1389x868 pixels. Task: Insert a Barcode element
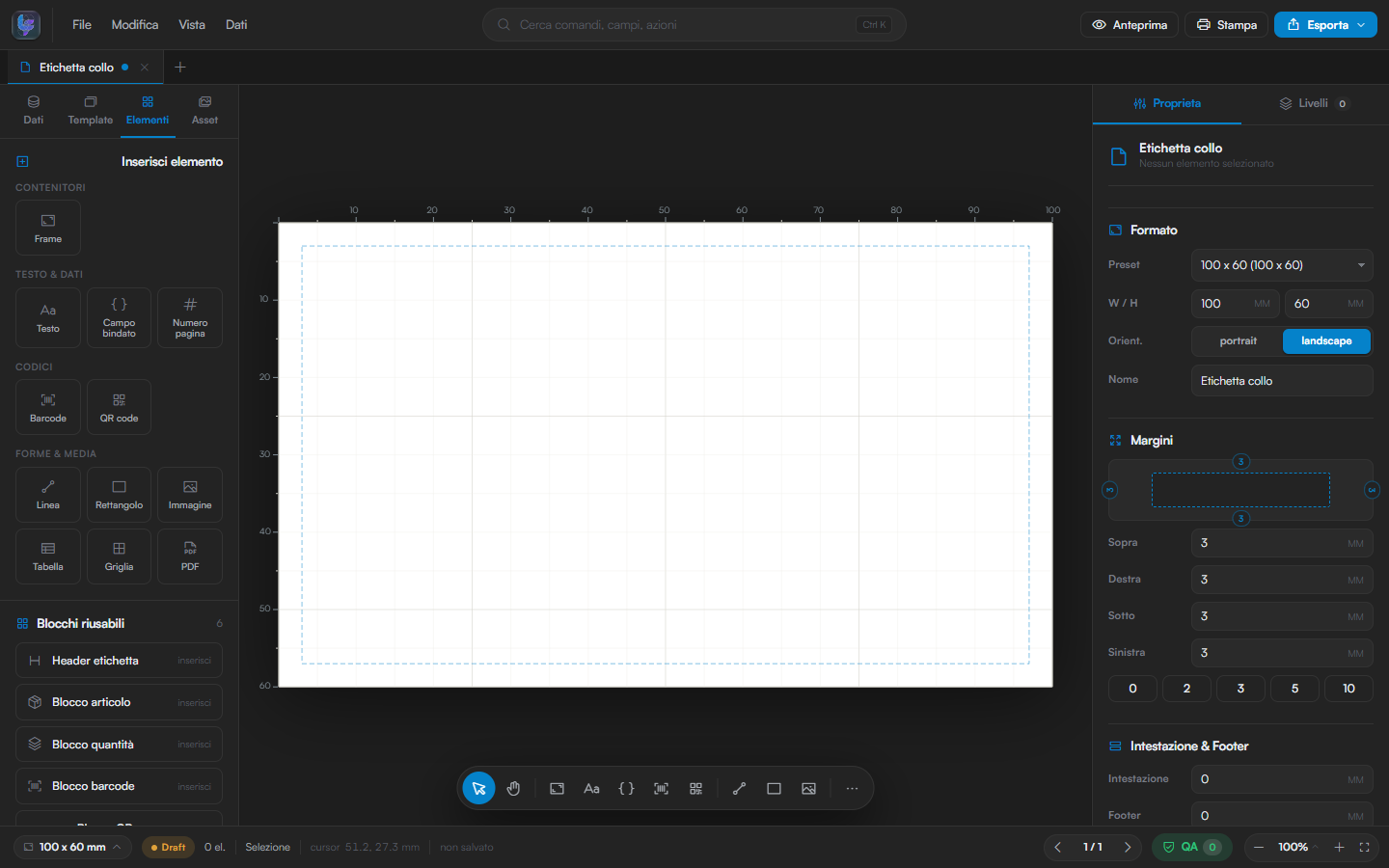coord(48,407)
